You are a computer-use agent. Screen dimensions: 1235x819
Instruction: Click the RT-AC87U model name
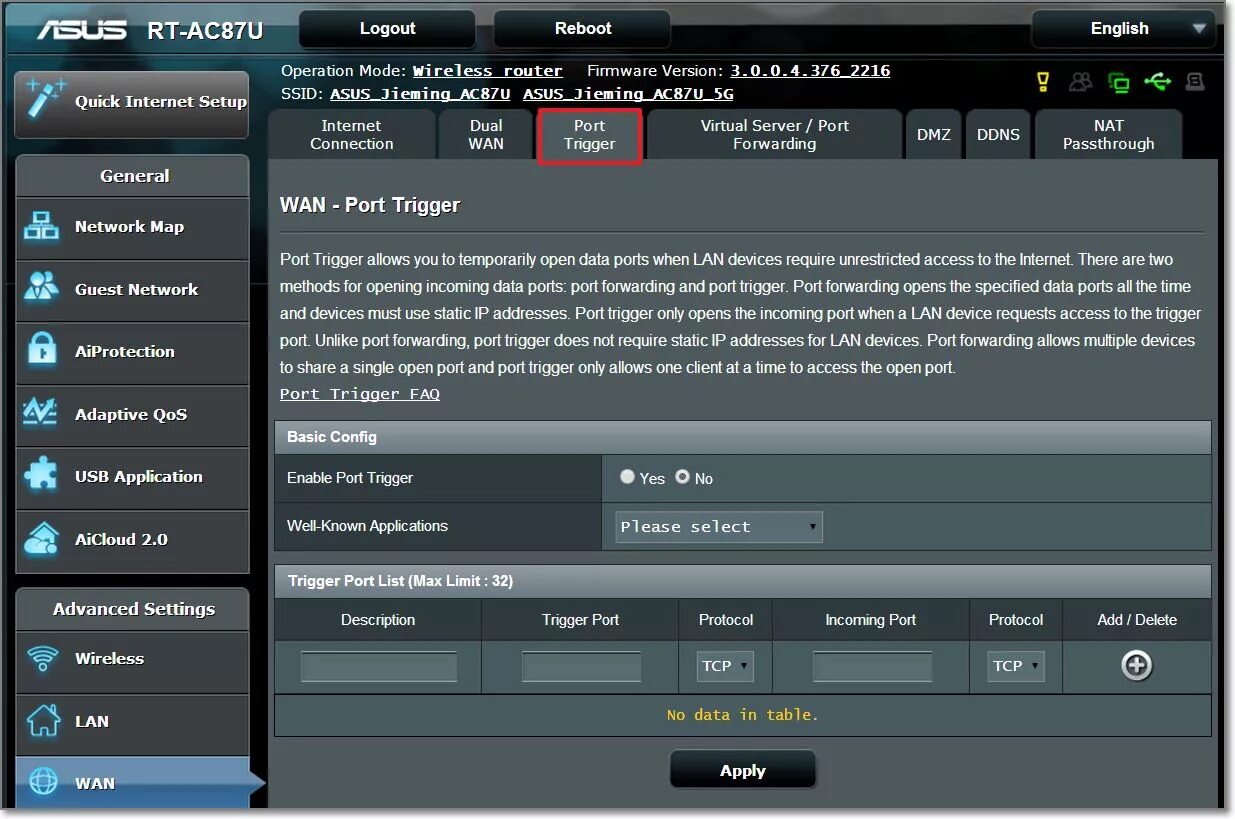(205, 31)
